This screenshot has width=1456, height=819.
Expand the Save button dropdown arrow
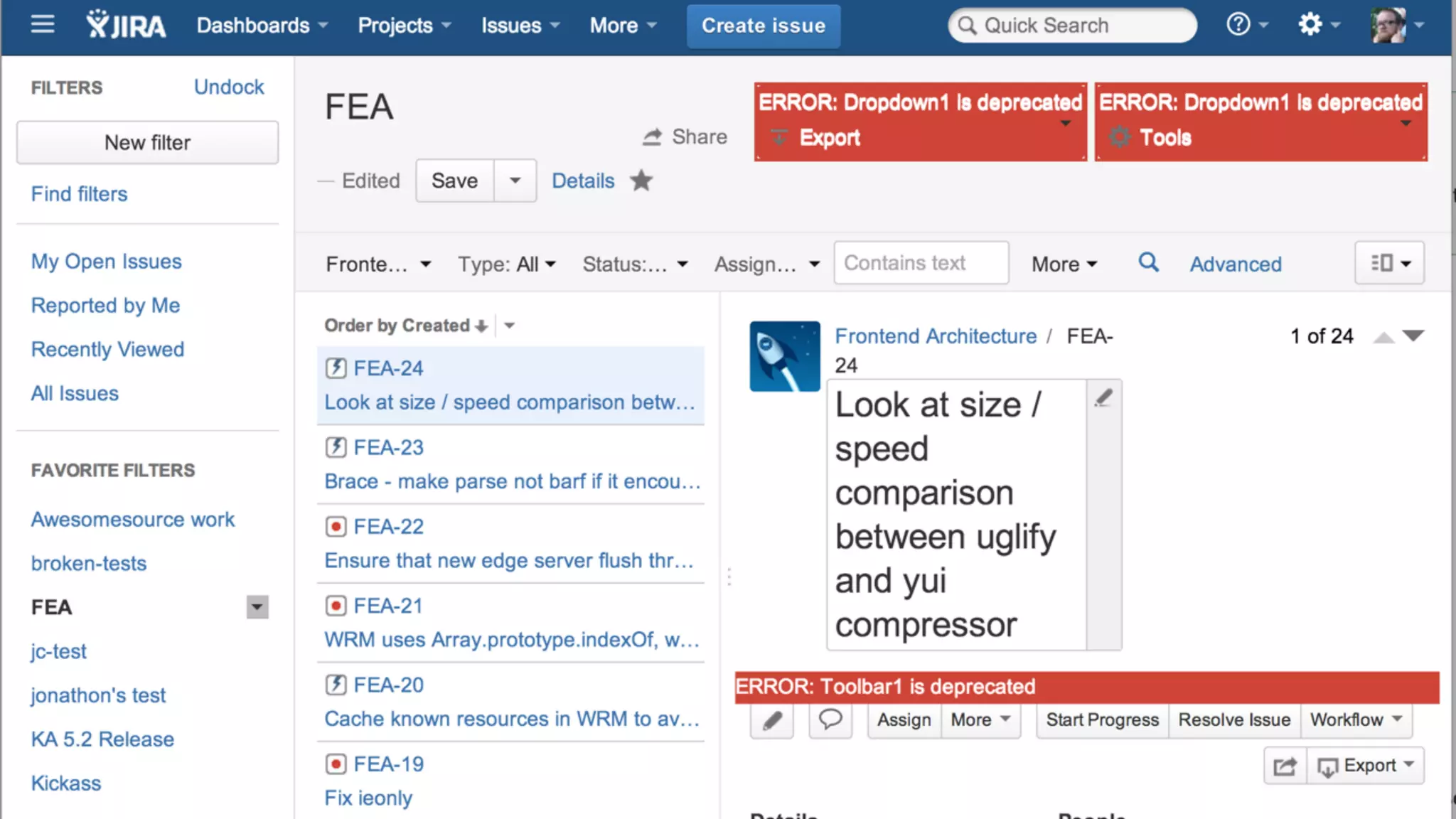[x=515, y=181]
